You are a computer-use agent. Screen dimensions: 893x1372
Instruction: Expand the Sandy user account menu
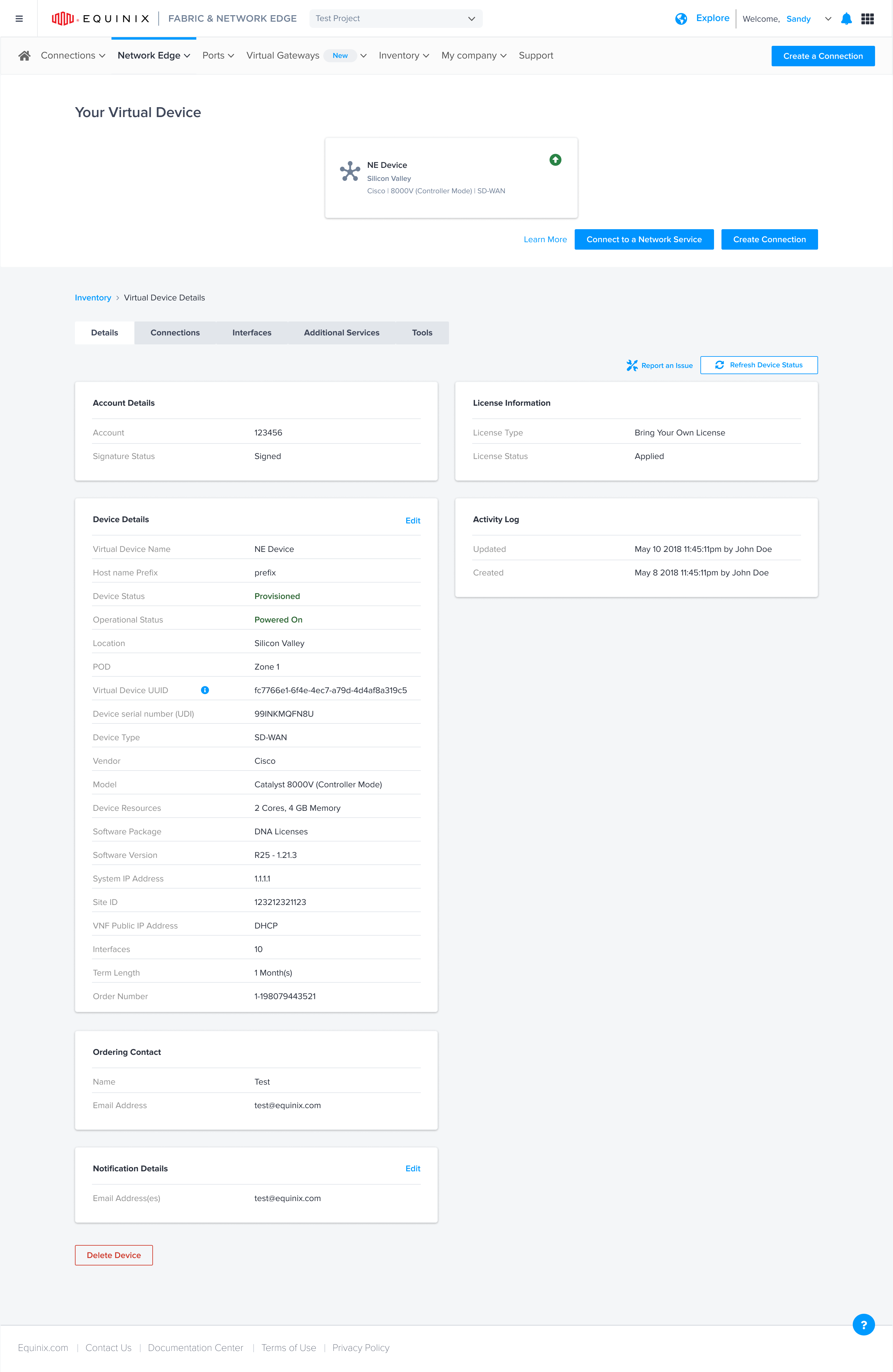click(x=828, y=19)
